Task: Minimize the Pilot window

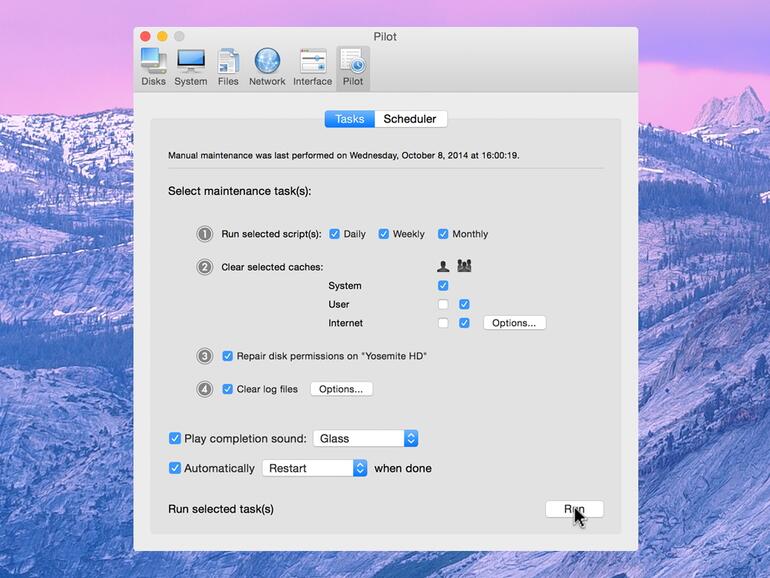Action: (163, 36)
